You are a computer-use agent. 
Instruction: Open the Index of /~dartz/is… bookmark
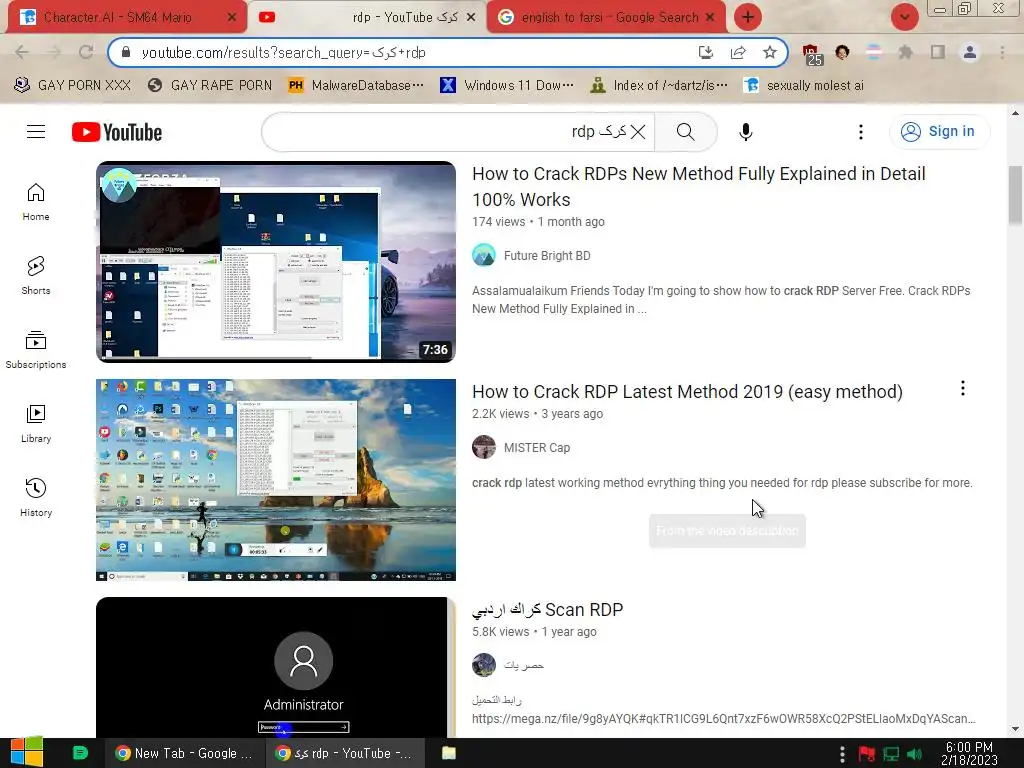[658, 85]
